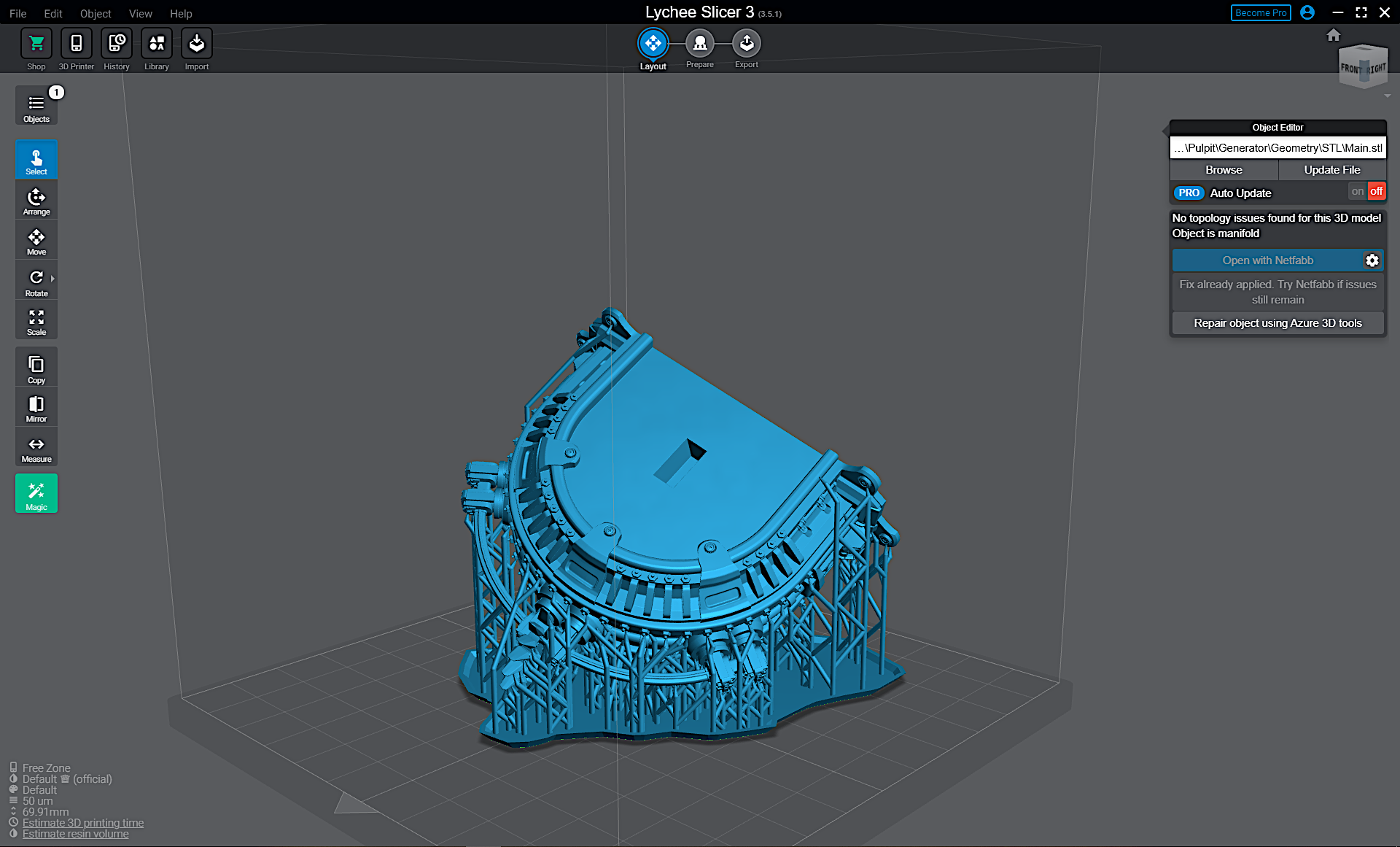The height and width of the screenshot is (847, 1400).
Task: Open the Library
Action: (x=156, y=48)
